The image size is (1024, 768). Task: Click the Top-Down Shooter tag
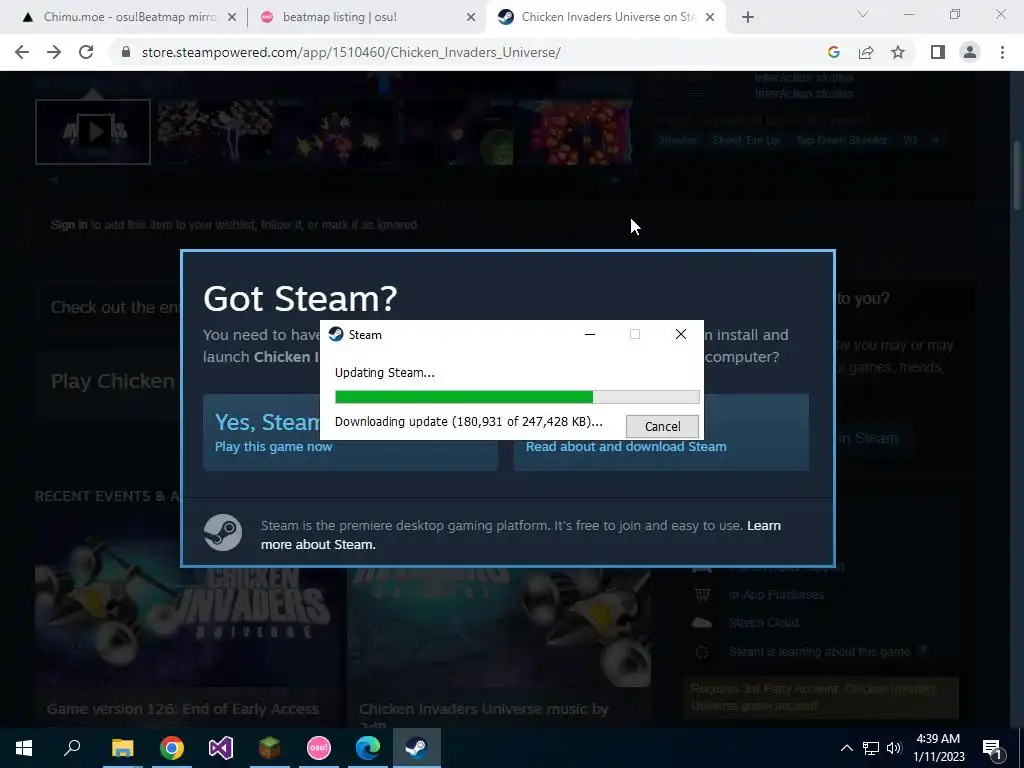pyautogui.click(x=842, y=140)
